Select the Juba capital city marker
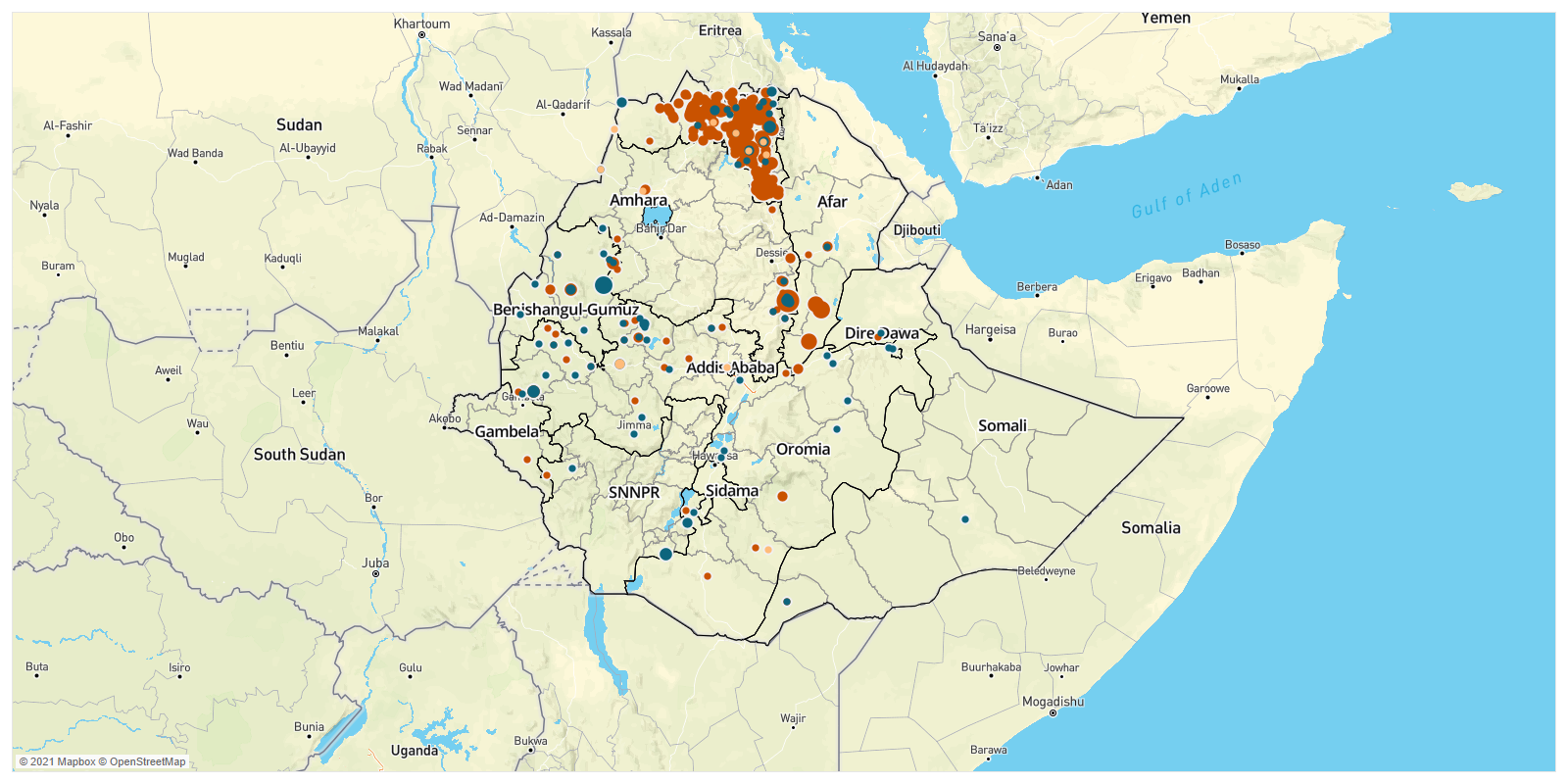Image resolution: width=1568 pixels, height=784 pixels. (375, 574)
